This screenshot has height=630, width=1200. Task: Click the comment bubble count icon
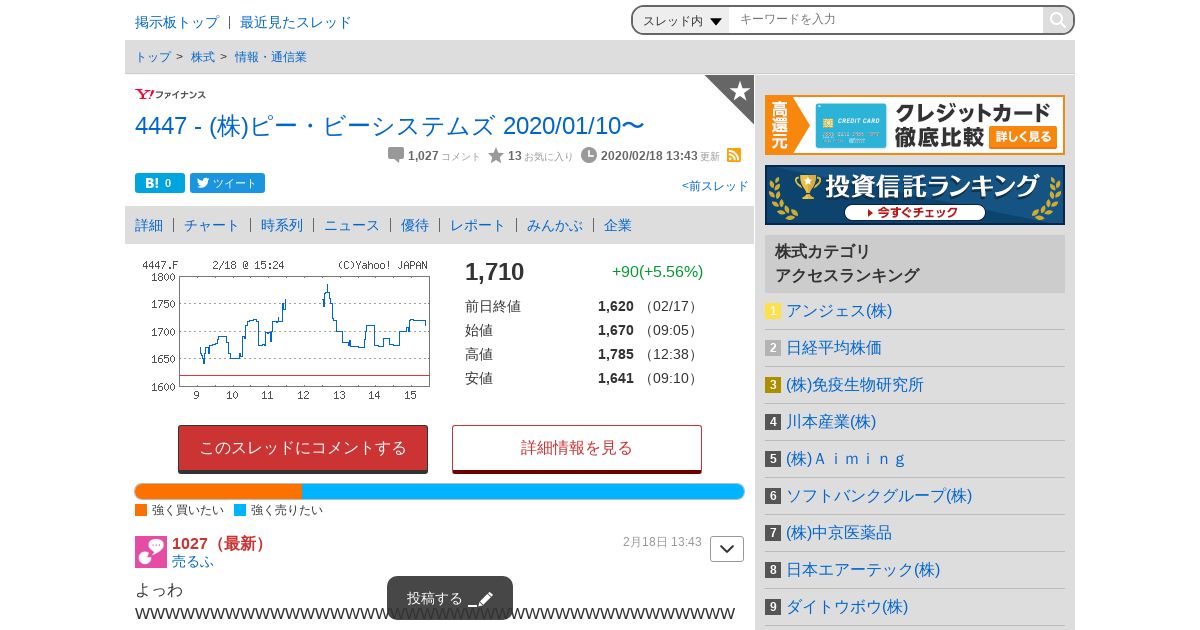(396, 155)
